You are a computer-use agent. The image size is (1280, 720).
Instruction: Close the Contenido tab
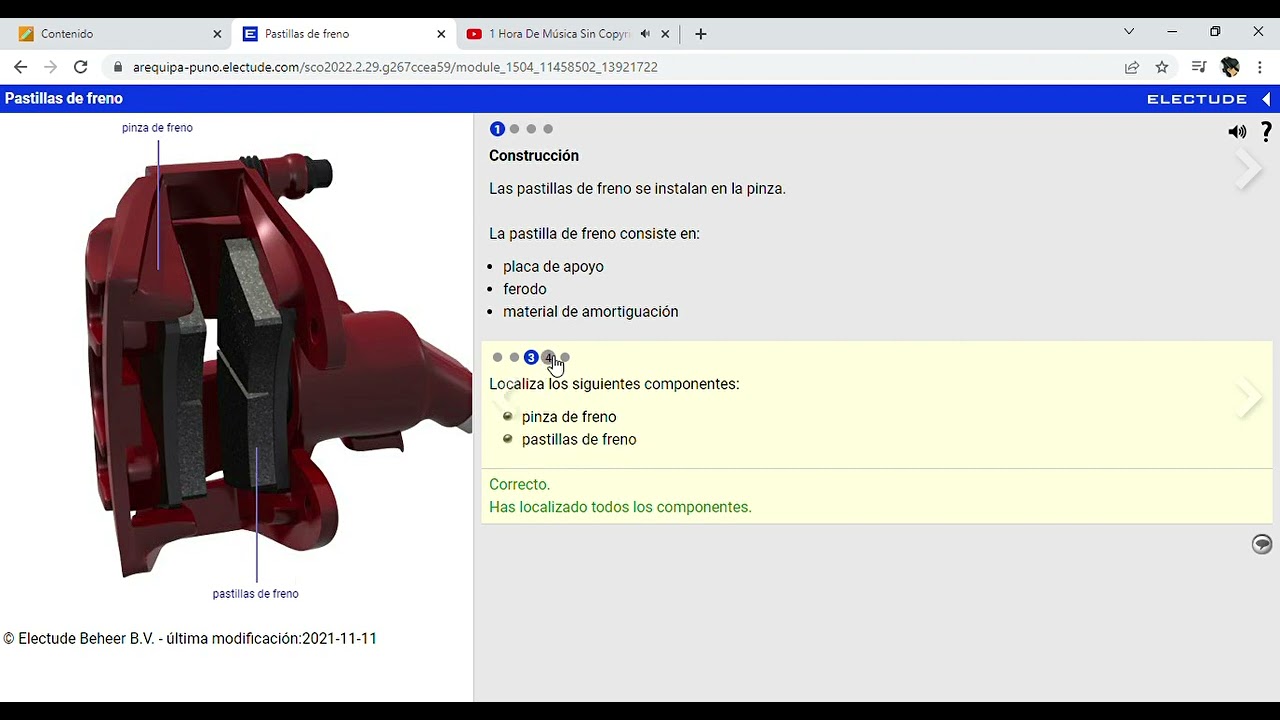(x=217, y=34)
